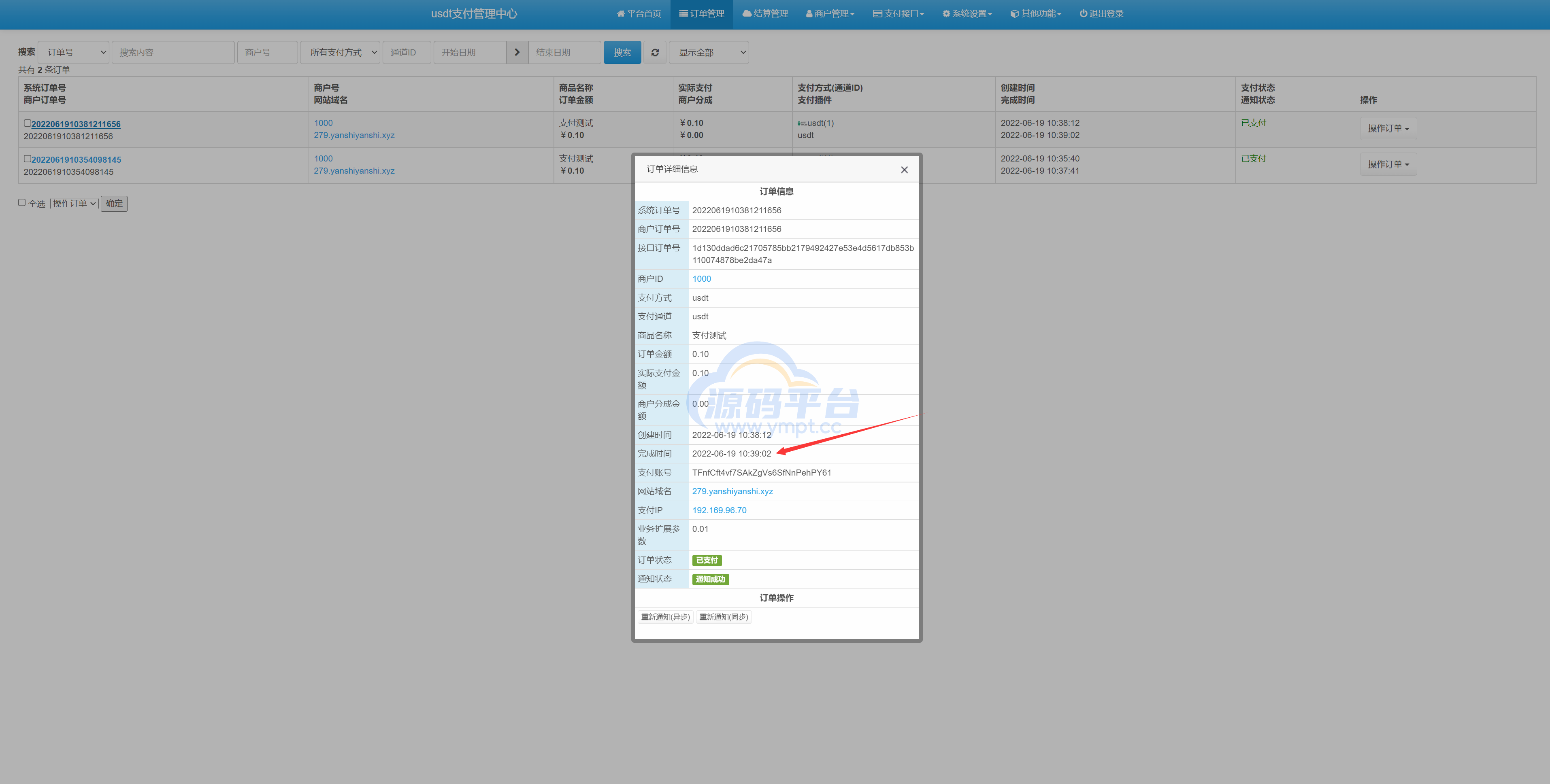
Task: Click the refresh icon next to search
Action: coord(655,52)
